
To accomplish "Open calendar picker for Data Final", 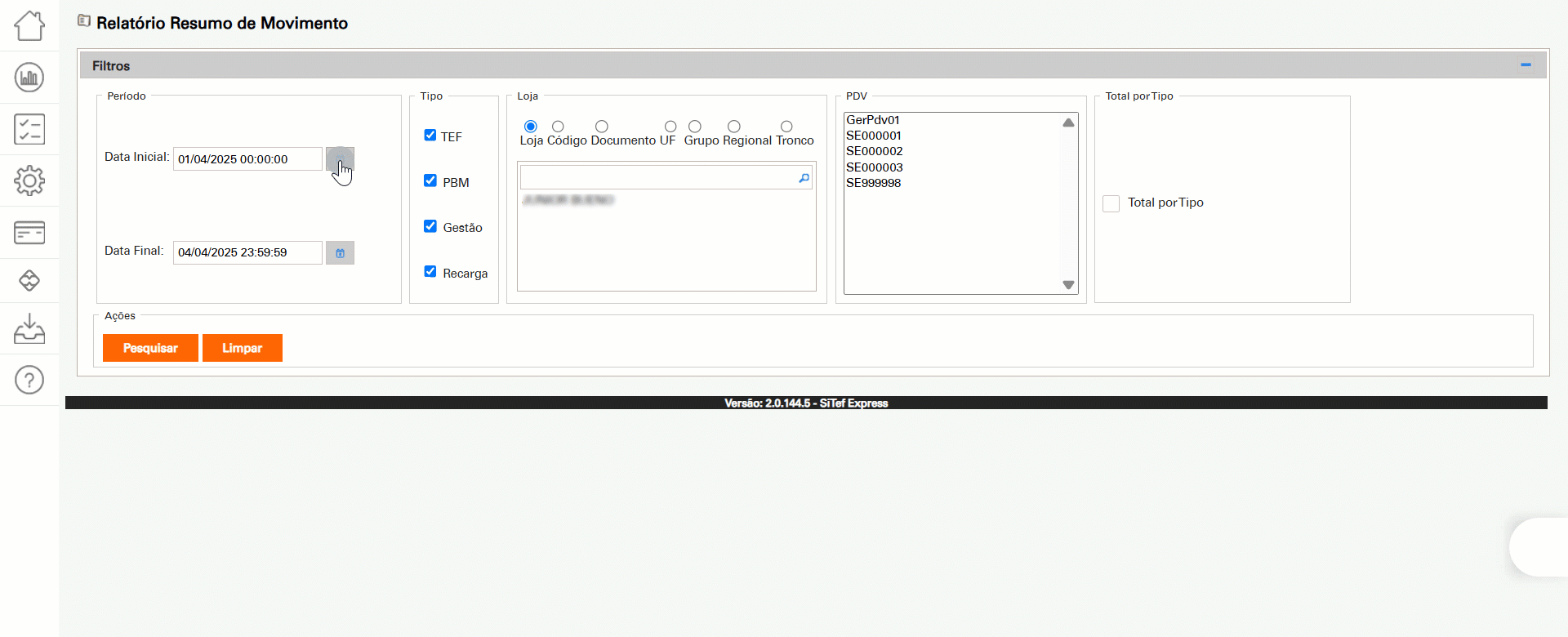I will (340, 253).
